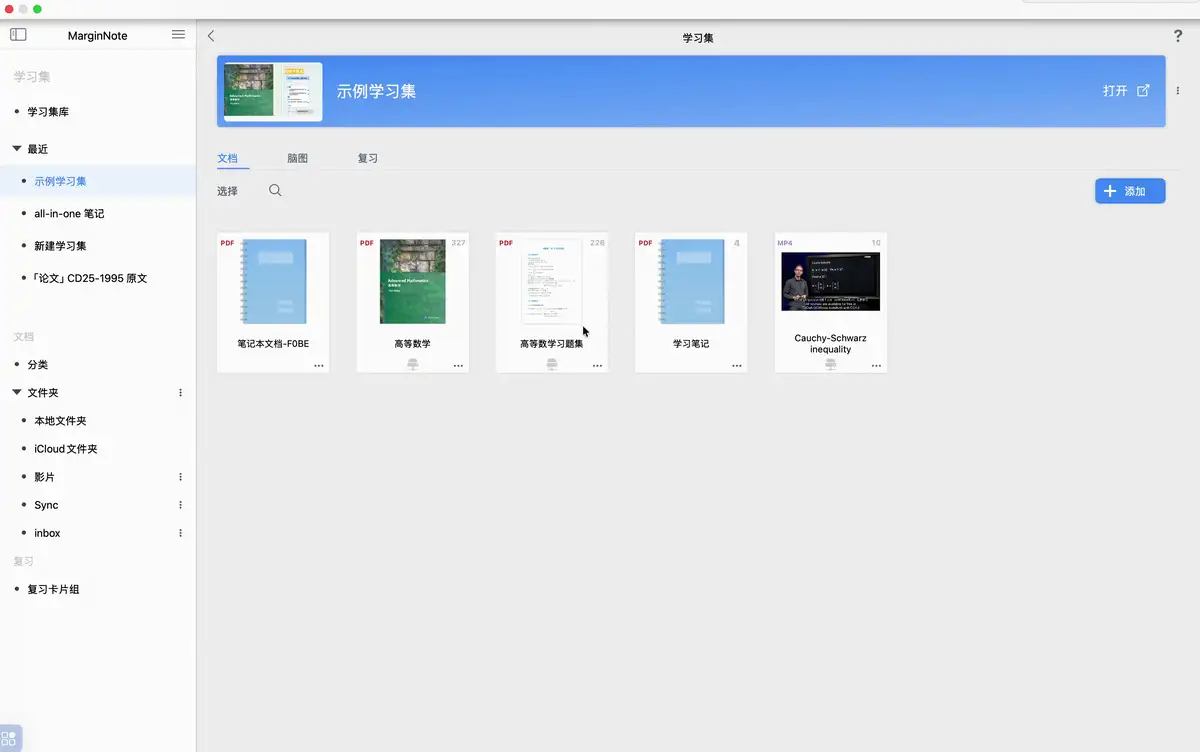Open more options on 示例学习集 banner
Image resolution: width=1200 pixels, height=752 pixels.
(x=1177, y=91)
